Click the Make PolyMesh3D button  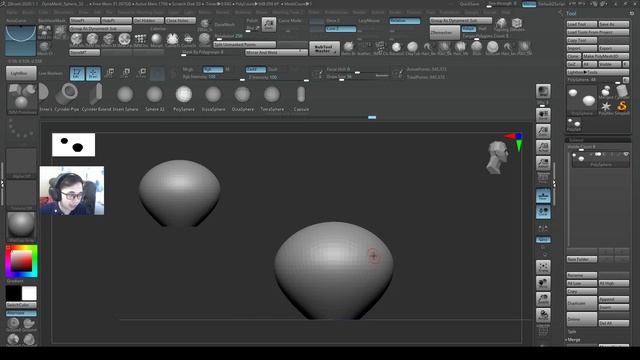(x=606, y=56)
